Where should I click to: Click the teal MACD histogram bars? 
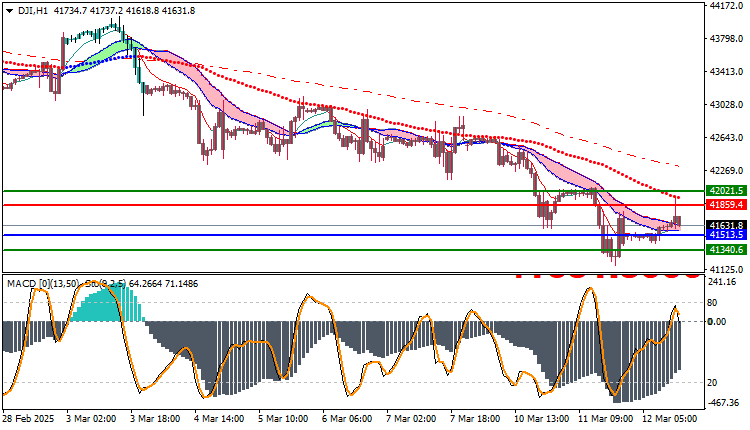108,304
